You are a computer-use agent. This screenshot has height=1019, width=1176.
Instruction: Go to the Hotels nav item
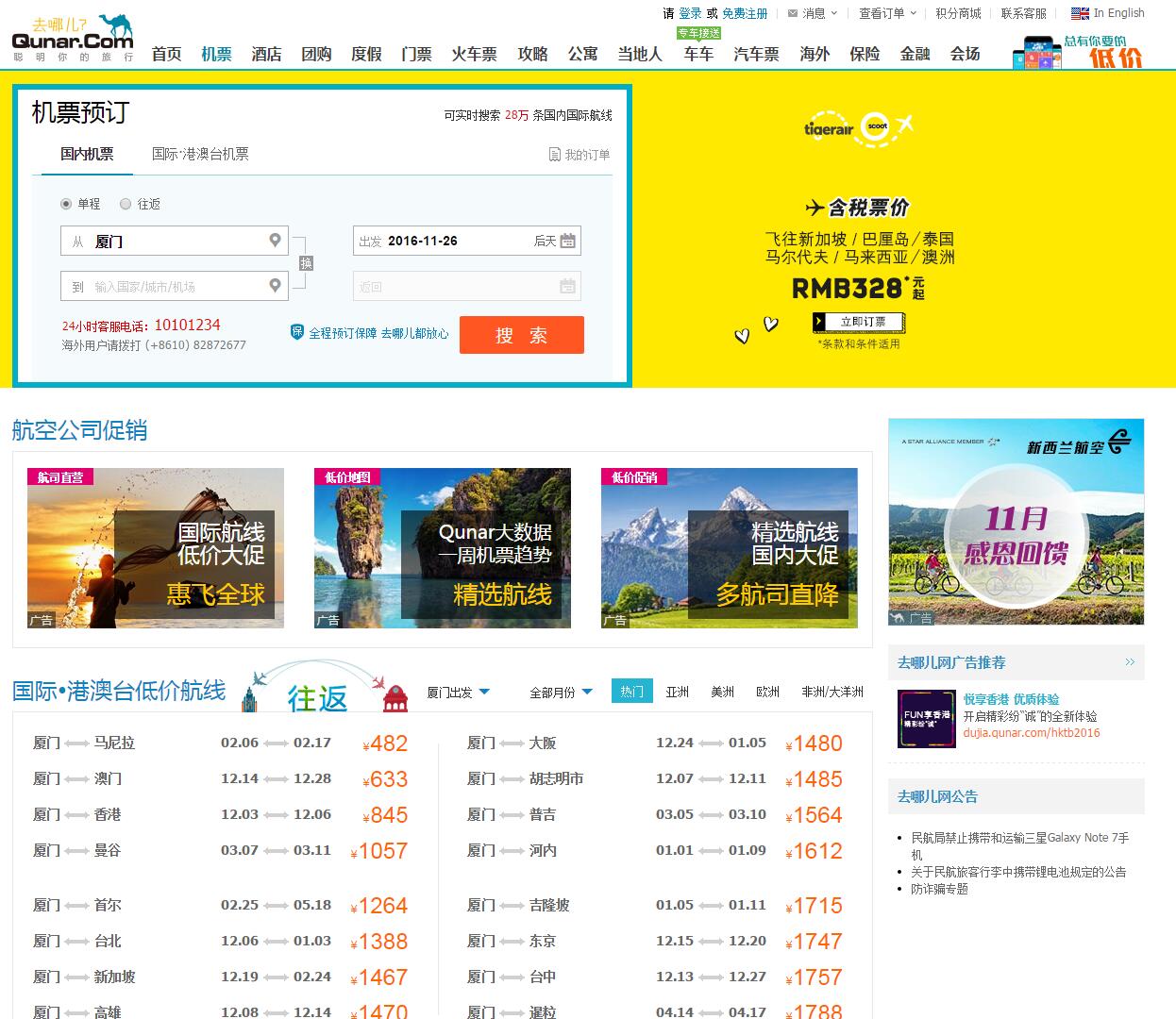[x=266, y=55]
